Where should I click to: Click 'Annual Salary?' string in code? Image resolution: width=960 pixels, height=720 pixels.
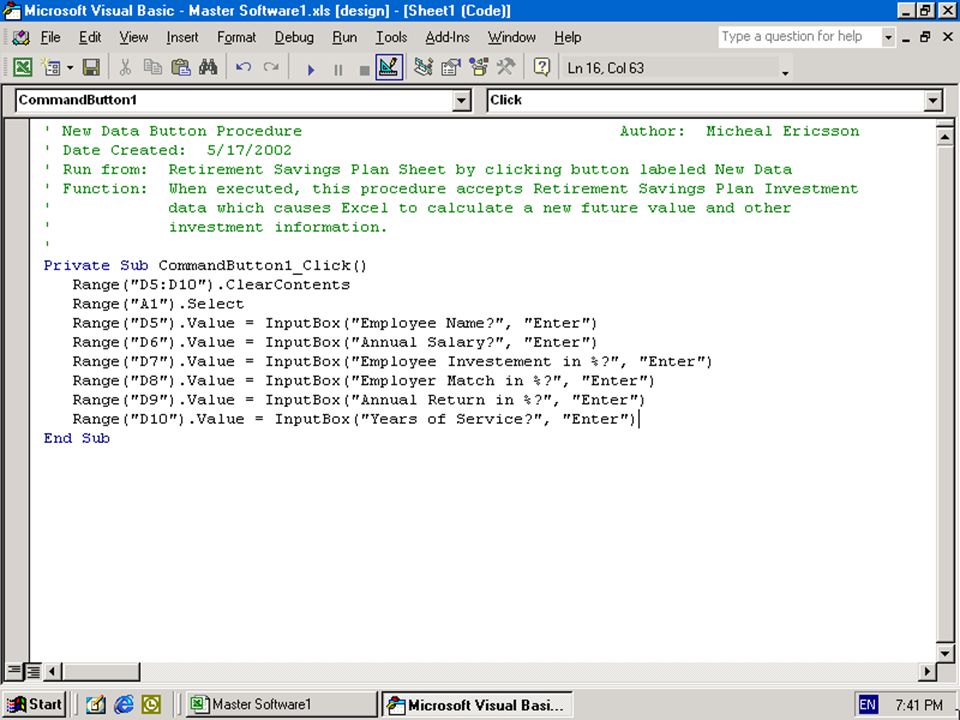click(431, 342)
